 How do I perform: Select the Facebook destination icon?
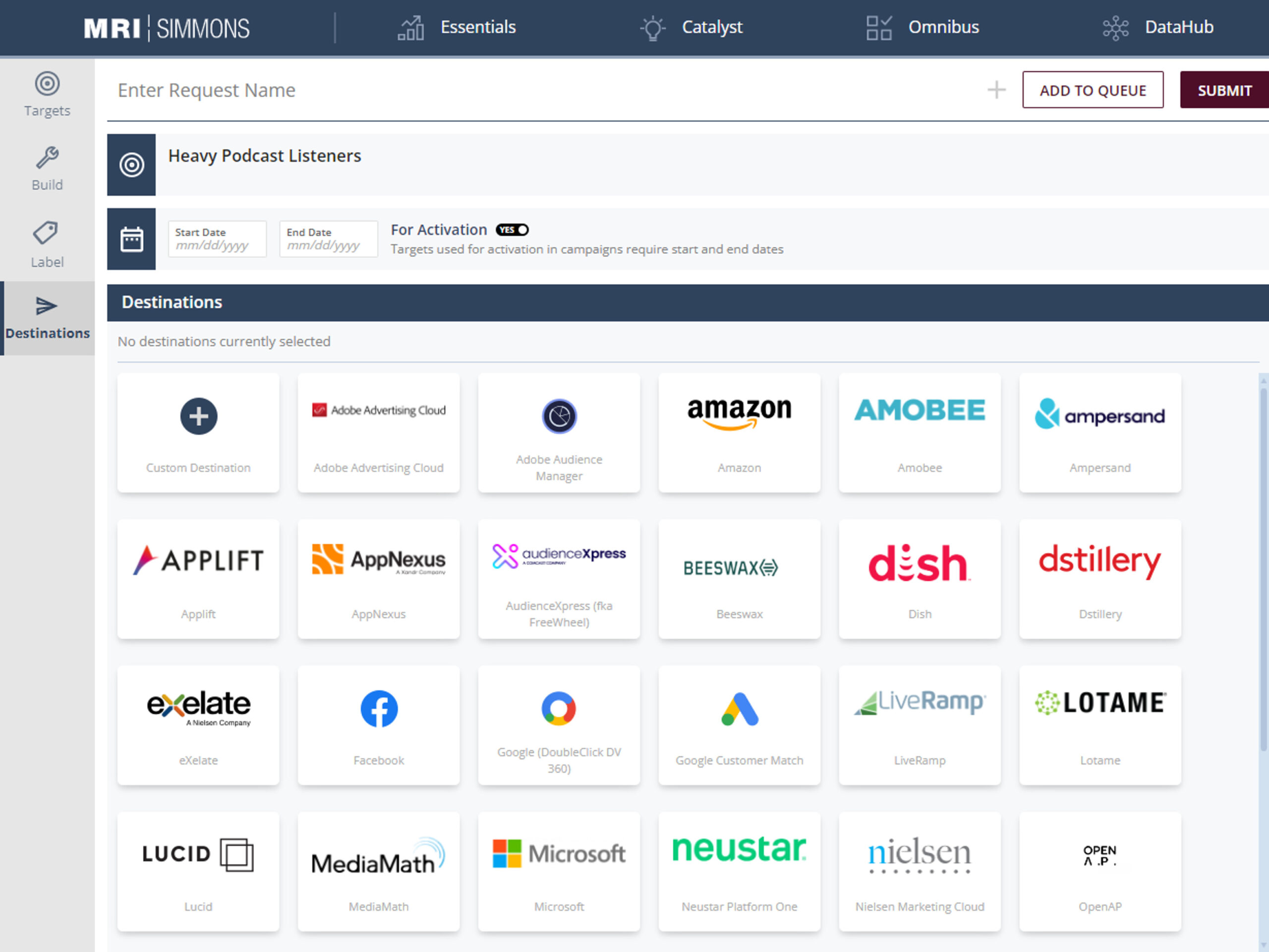(379, 709)
